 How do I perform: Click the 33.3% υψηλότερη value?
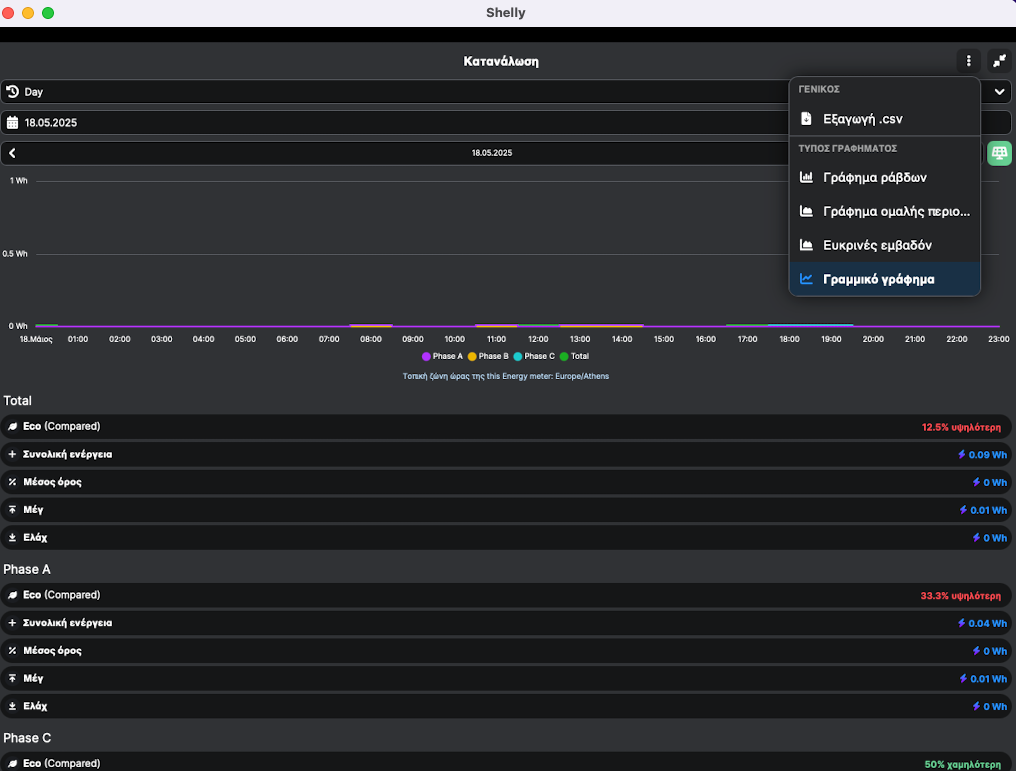(x=960, y=595)
